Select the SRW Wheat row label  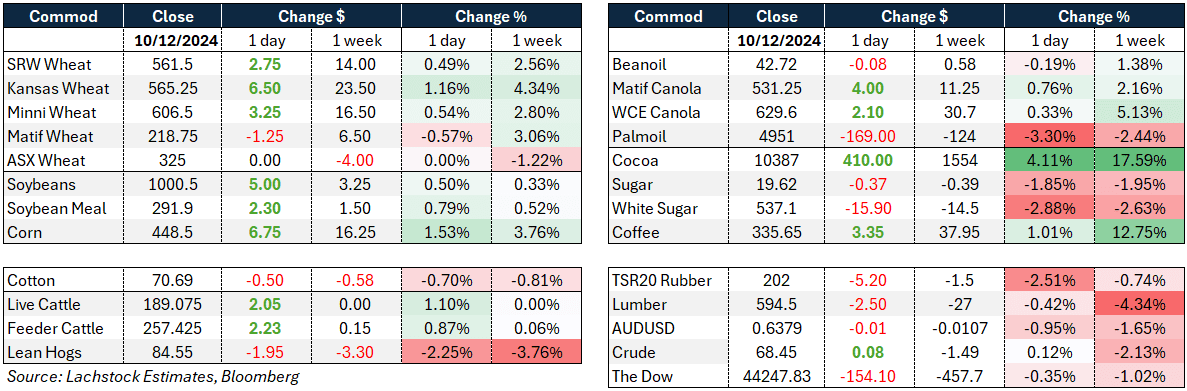[45, 64]
